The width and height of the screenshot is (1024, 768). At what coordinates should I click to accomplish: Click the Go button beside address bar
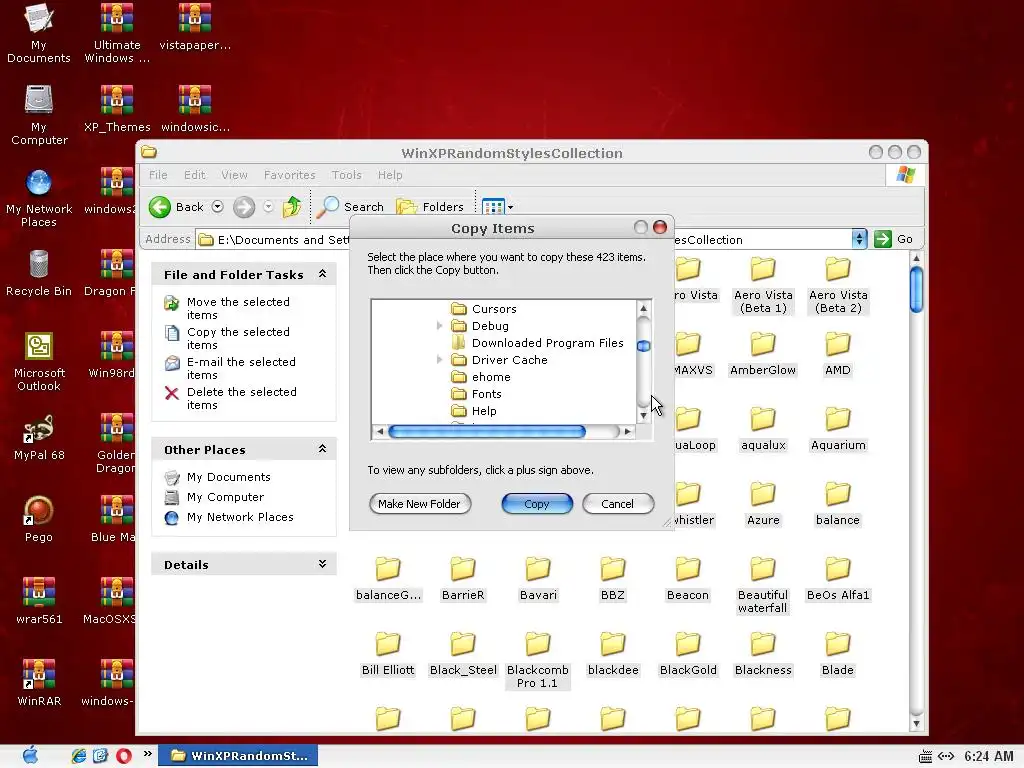tap(893, 239)
